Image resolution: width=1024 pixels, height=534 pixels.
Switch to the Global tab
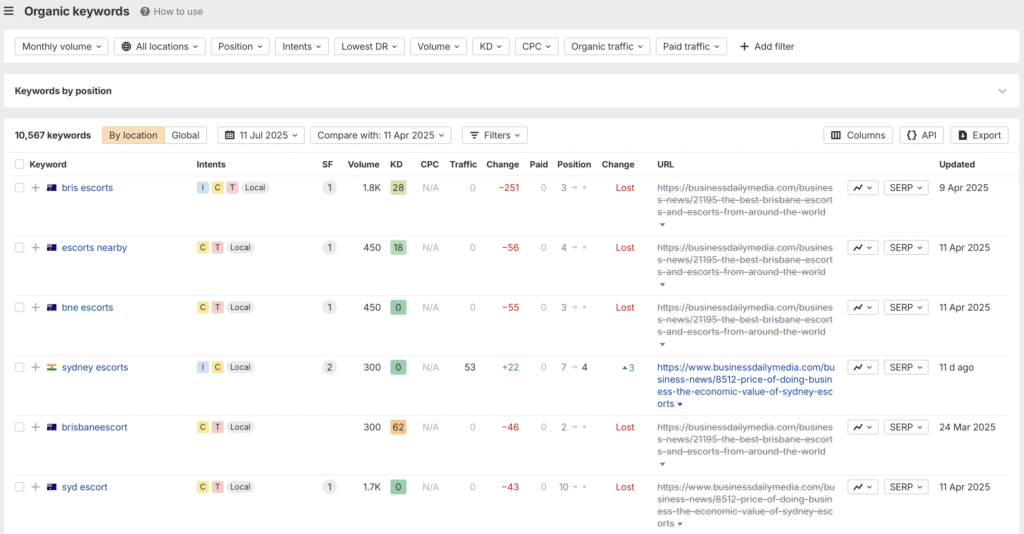[185, 135]
